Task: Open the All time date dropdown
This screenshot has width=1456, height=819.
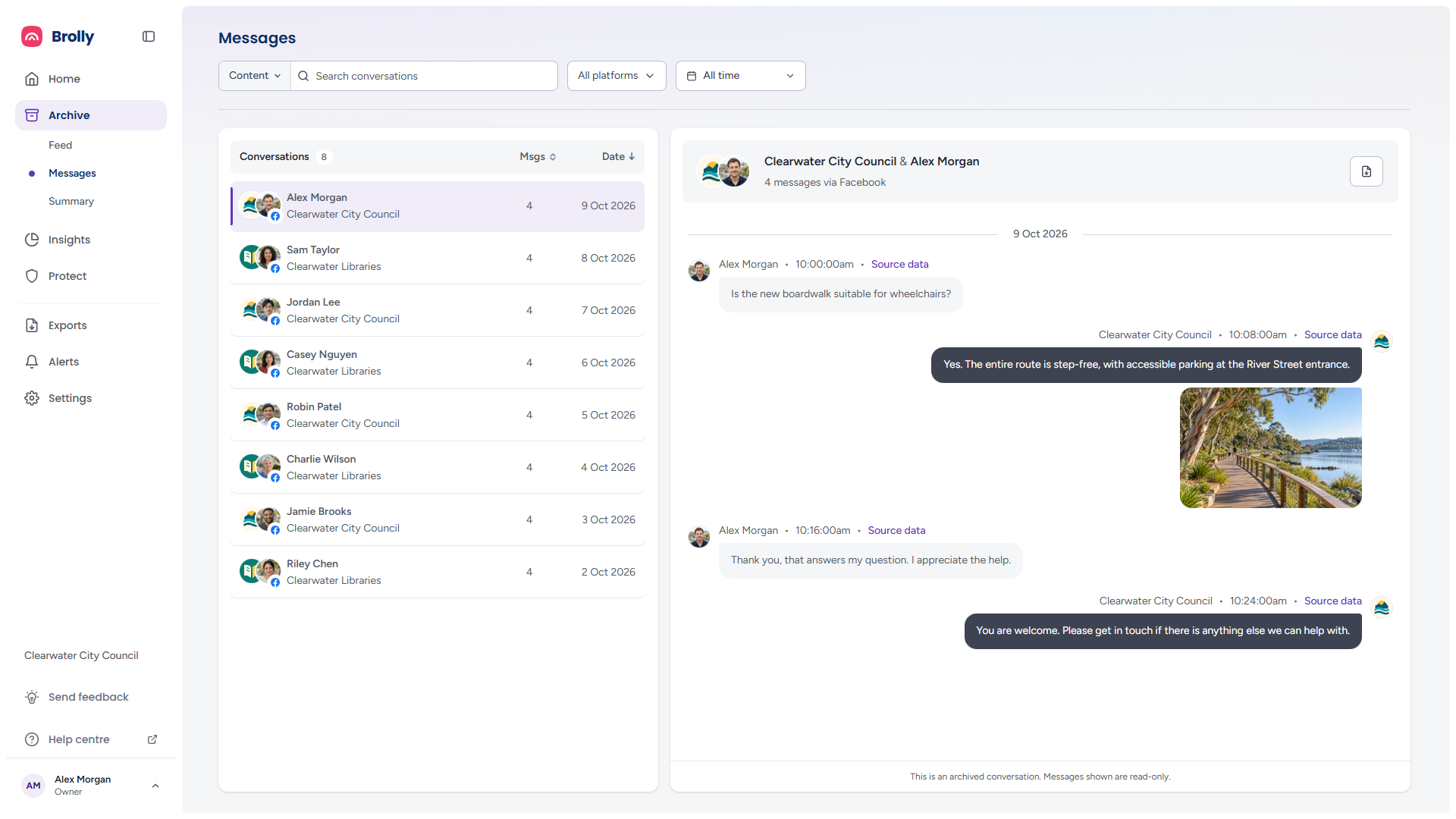Action: [740, 76]
